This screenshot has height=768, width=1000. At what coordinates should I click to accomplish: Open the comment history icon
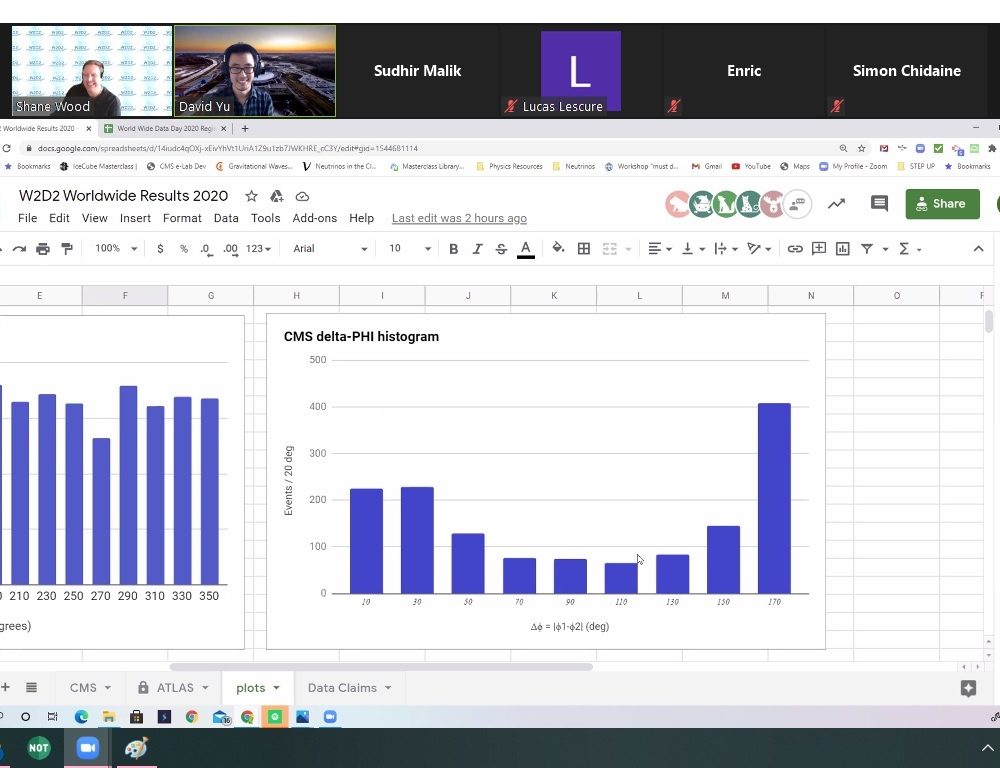[x=879, y=203]
